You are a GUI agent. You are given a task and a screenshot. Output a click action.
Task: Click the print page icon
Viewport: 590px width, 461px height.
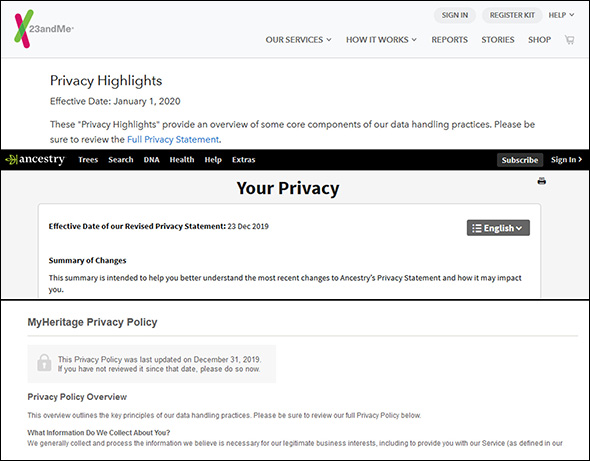541,181
